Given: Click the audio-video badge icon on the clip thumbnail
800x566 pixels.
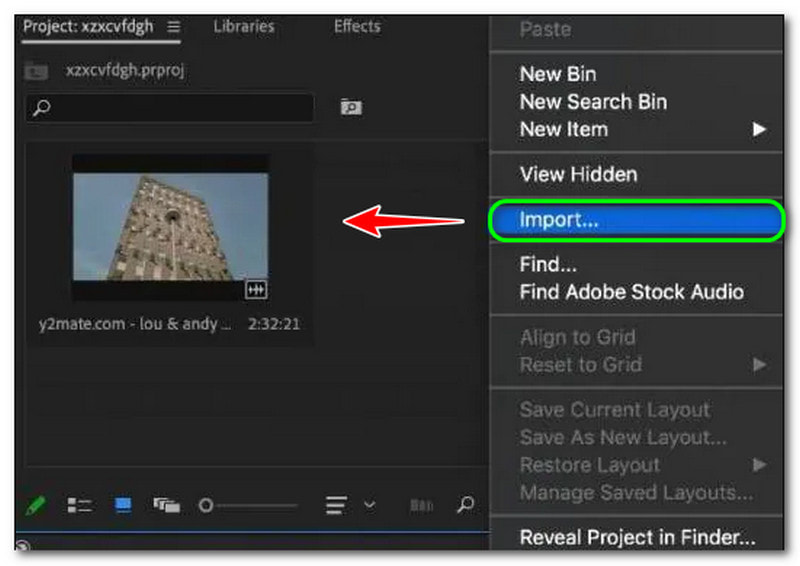Looking at the screenshot, I should [256, 289].
